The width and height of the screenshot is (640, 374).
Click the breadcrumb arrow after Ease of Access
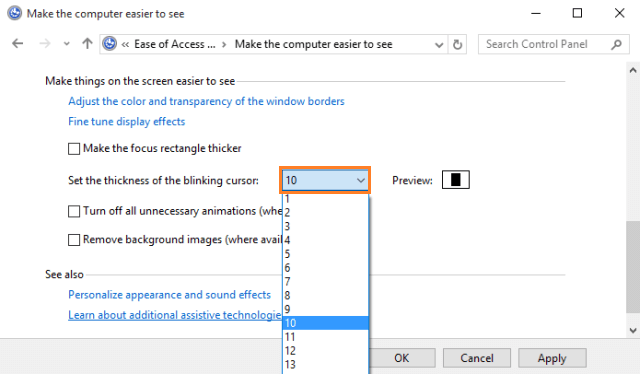coord(224,45)
